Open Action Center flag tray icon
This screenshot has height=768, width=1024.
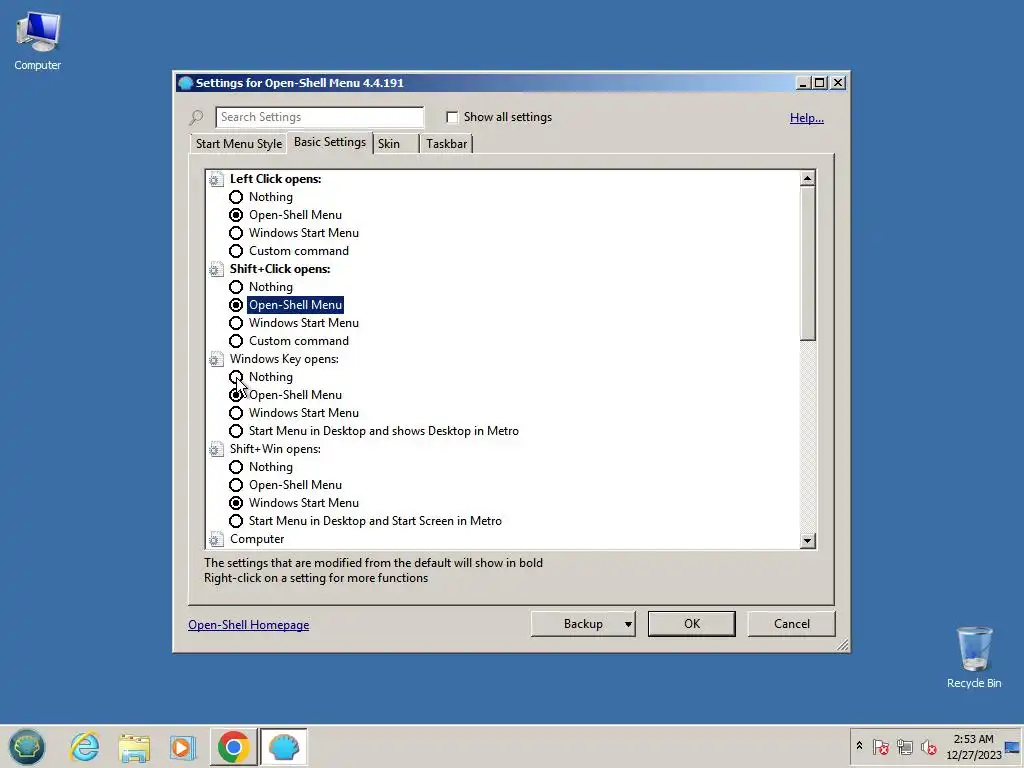[x=880, y=746]
